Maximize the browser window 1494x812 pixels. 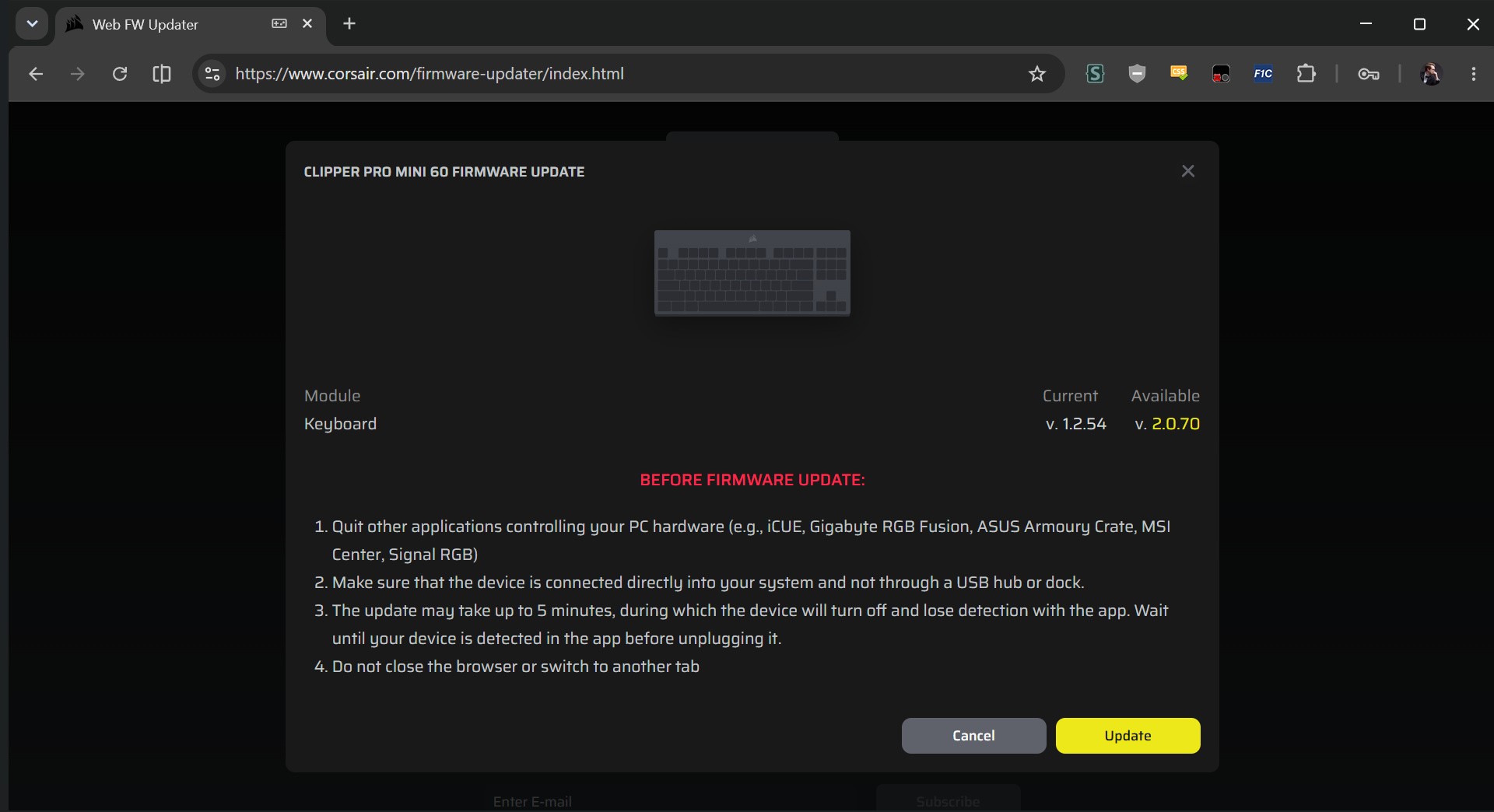click(1419, 24)
